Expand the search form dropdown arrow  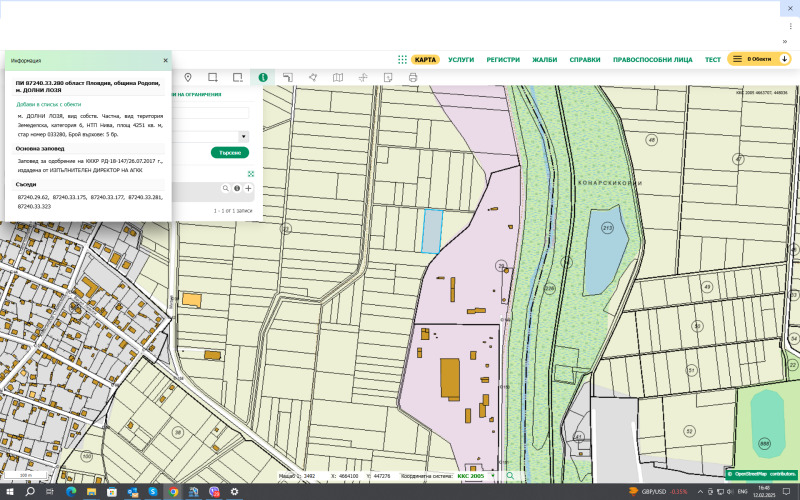pyautogui.click(x=244, y=135)
